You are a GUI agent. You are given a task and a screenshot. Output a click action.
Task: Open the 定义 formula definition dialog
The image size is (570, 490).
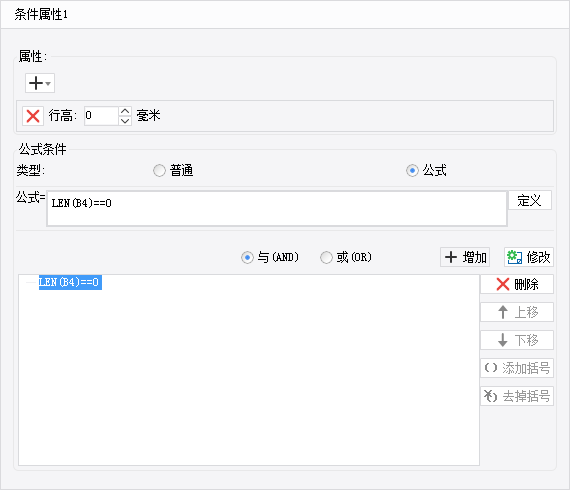click(x=530, y=200)
